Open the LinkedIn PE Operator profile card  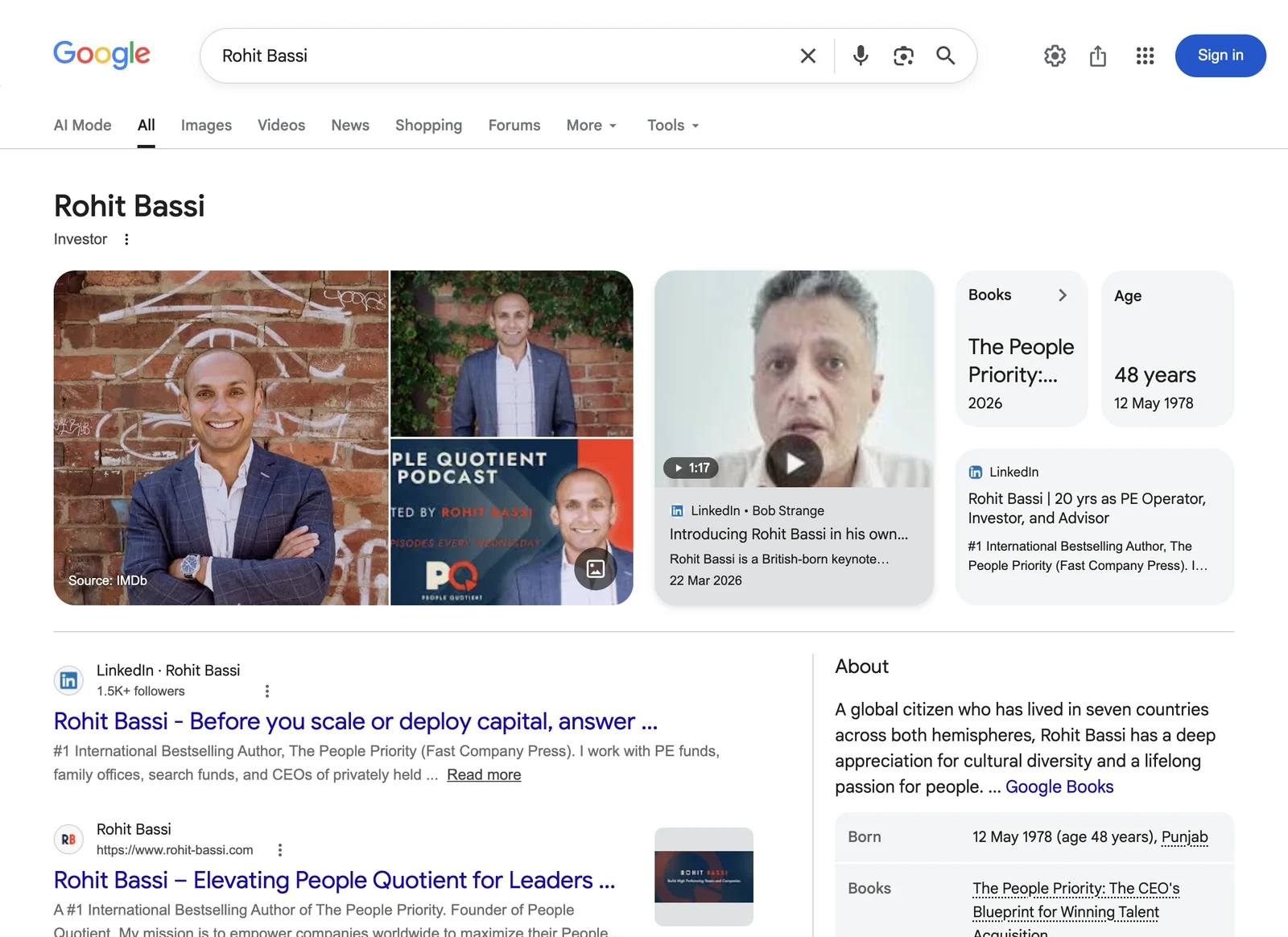click(x=1095, y=526)
